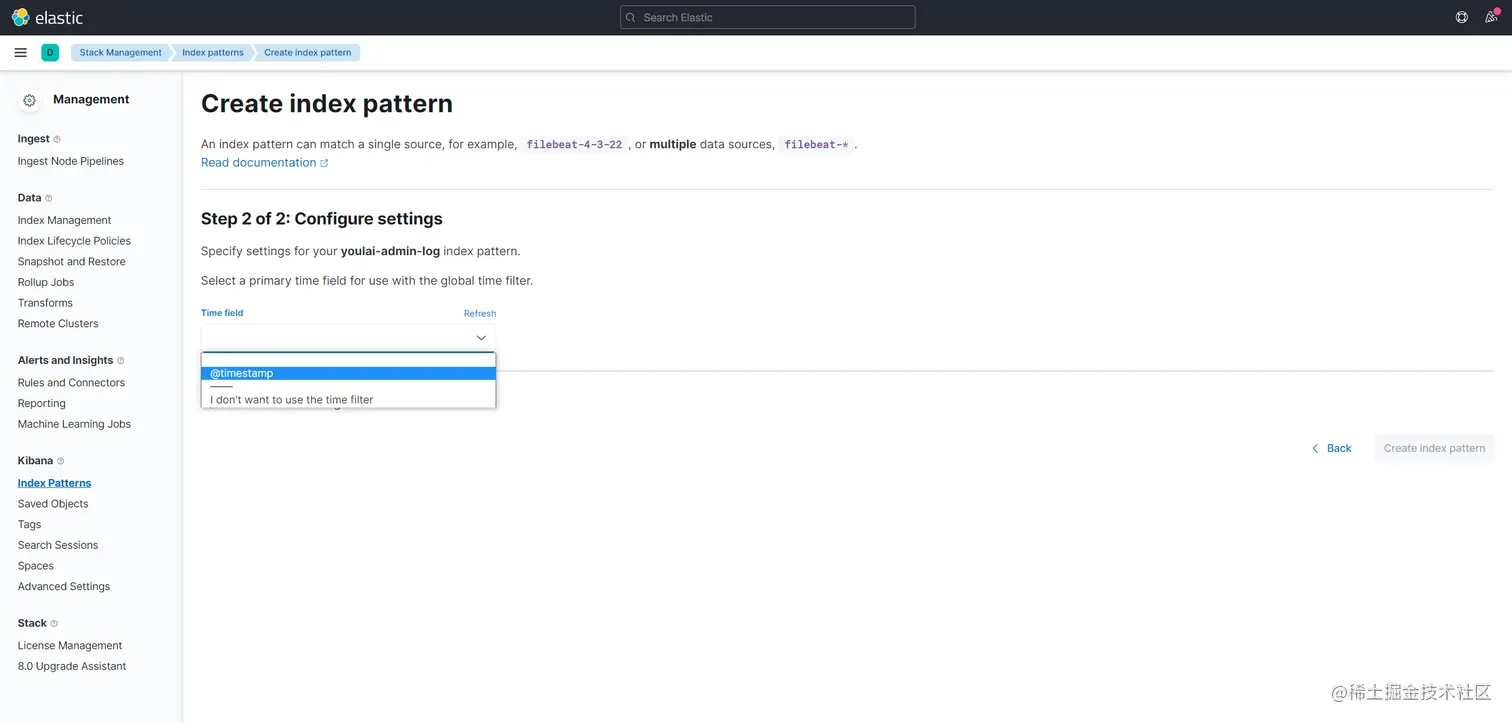
Task: Click the Stack section info icon
Action: [x=54, y=623]
